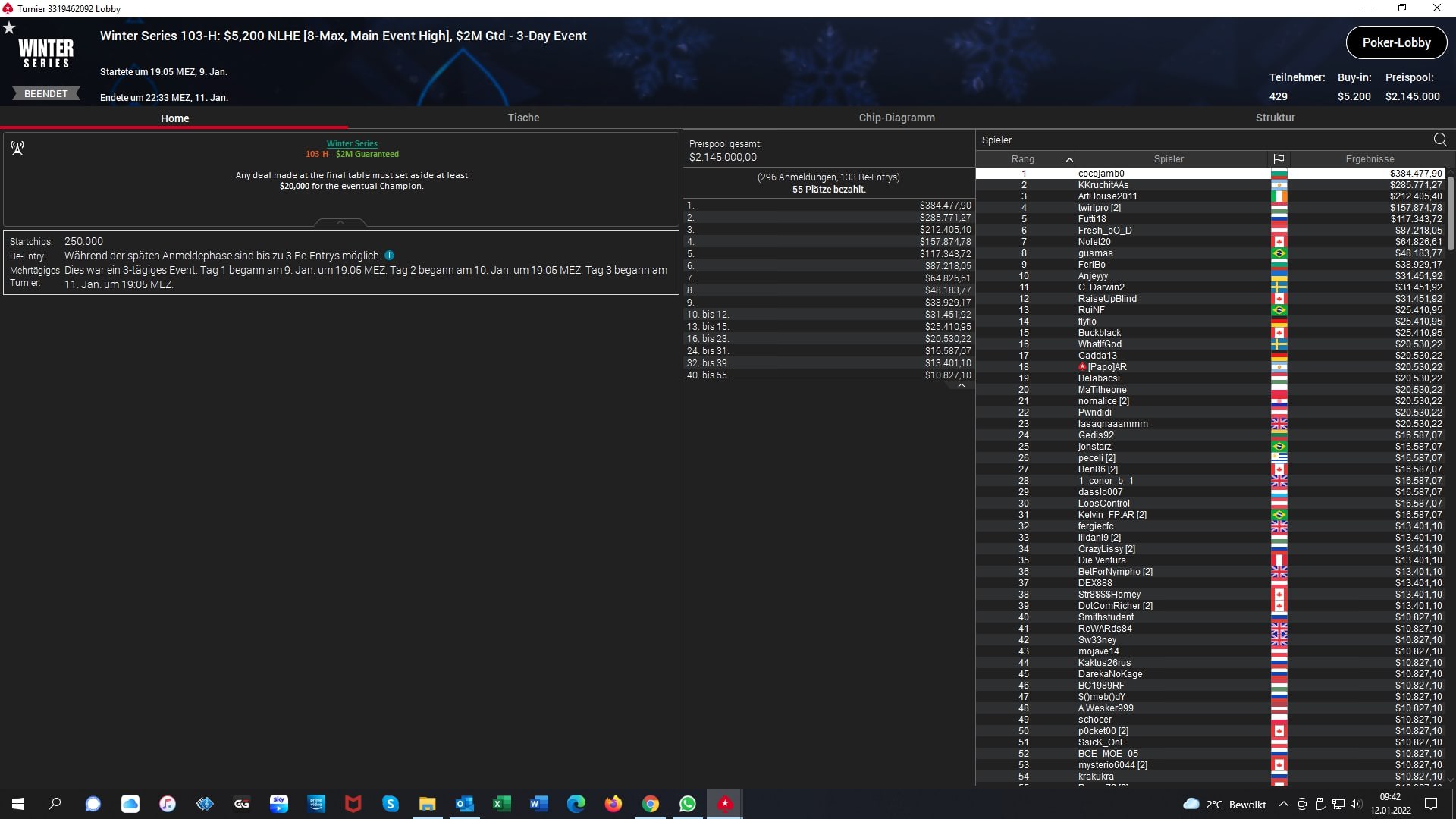Show hidden system tray icons
The width and height of the screenshot is (1456, 819).
click(1283, 805)
